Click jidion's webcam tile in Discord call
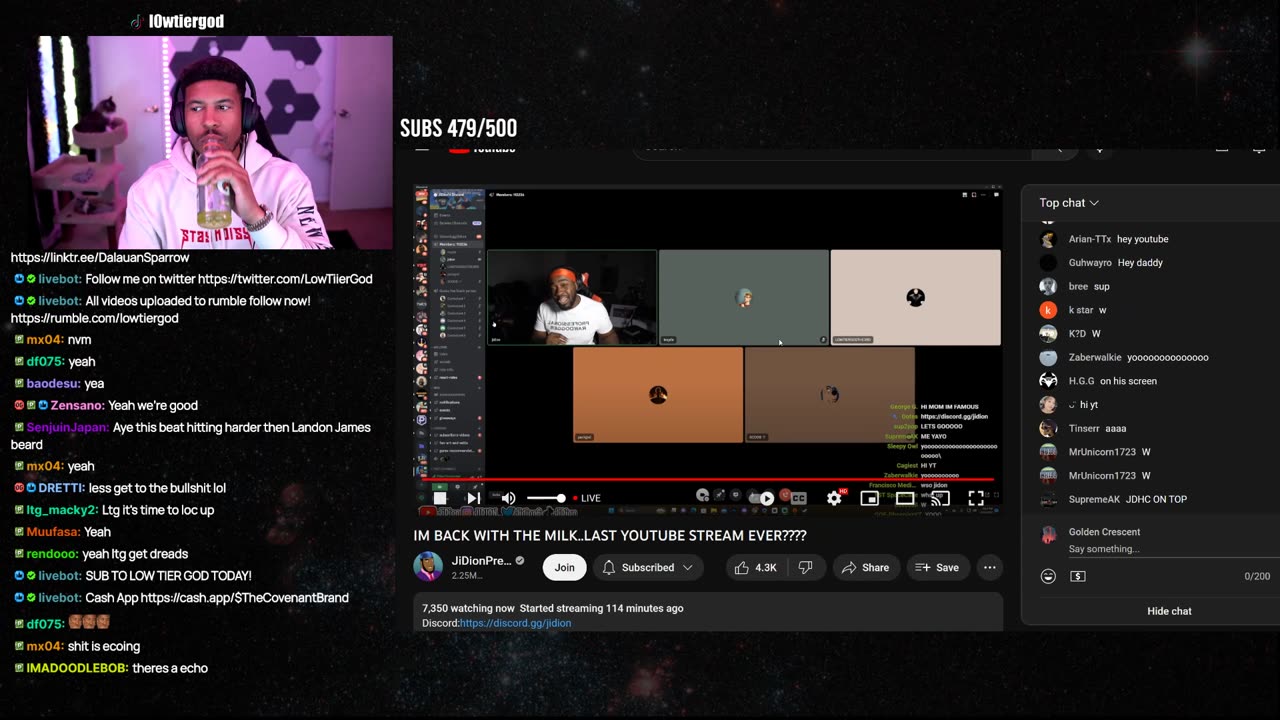The height and width of the screenshot is (720, 1280). (572, 298)
